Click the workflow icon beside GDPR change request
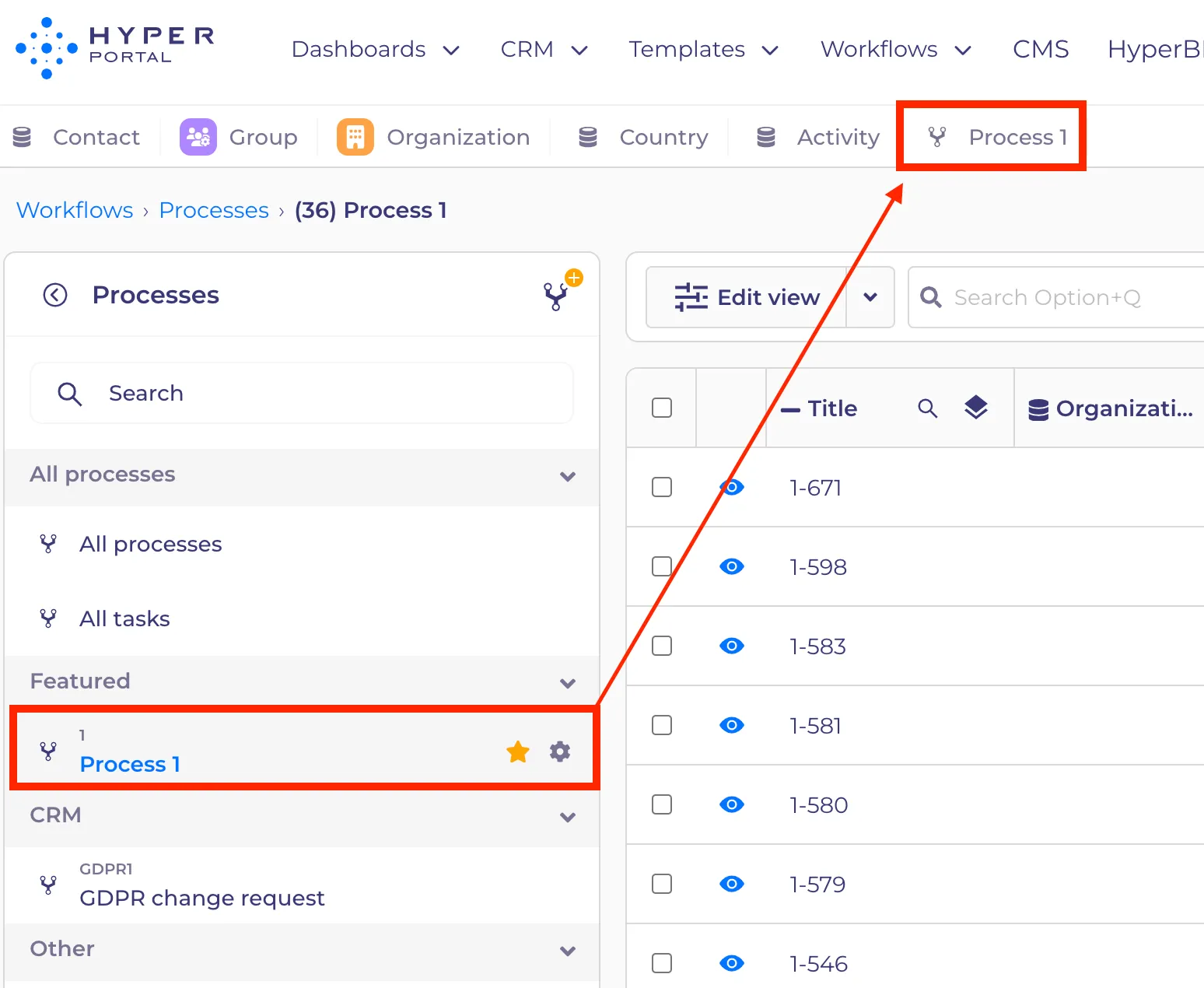 tap(48, 885)
